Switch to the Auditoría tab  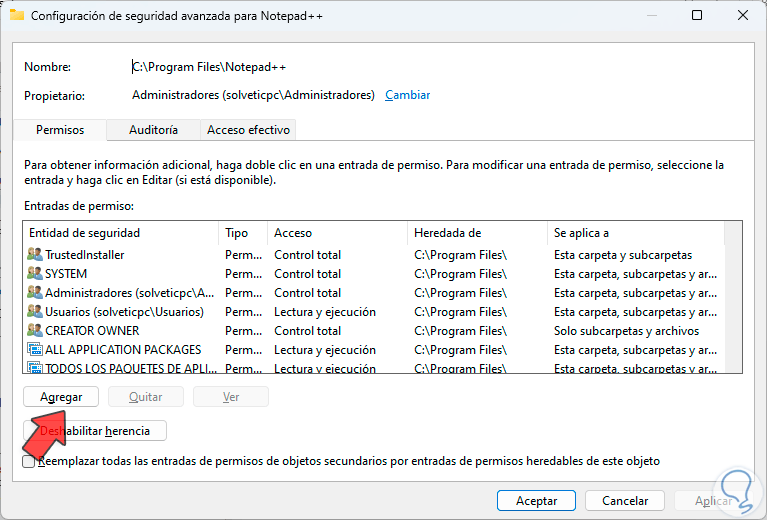pyautogui.click(x=153, y=130)
